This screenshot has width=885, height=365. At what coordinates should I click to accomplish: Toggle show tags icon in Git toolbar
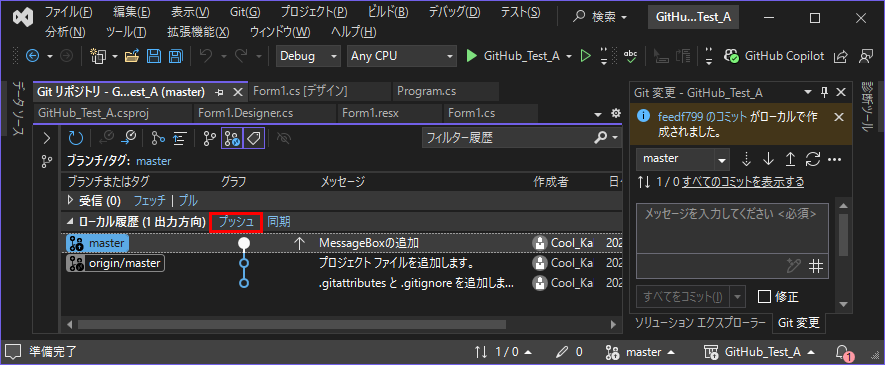(254, 137)
